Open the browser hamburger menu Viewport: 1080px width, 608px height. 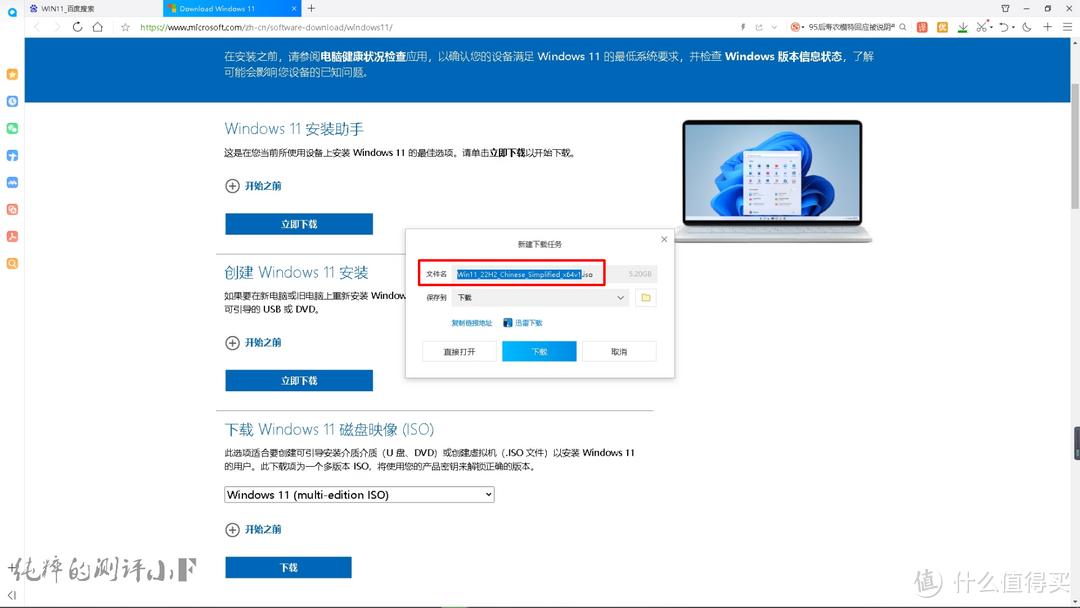tap(1068, 27)
